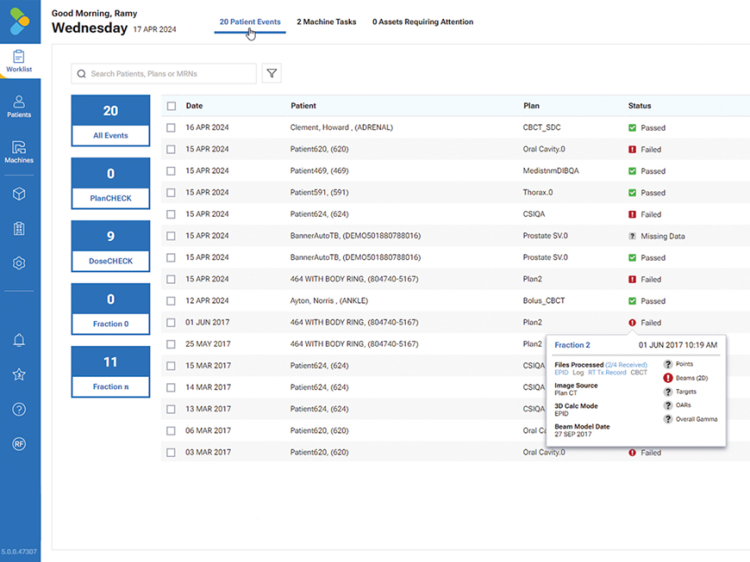The image size is (750, 562).
Task: Open the Worklist sidebar section
Action: pyautogui.click(x=19, y=61)
